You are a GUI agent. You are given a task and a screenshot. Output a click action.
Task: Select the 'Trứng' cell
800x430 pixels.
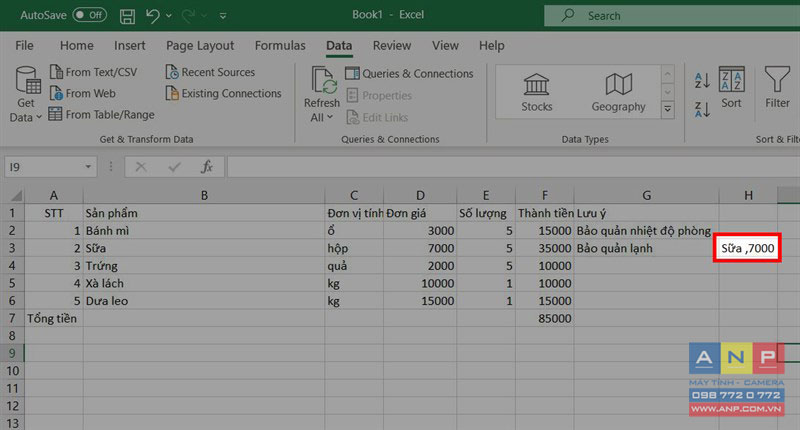tap(204, 266)
